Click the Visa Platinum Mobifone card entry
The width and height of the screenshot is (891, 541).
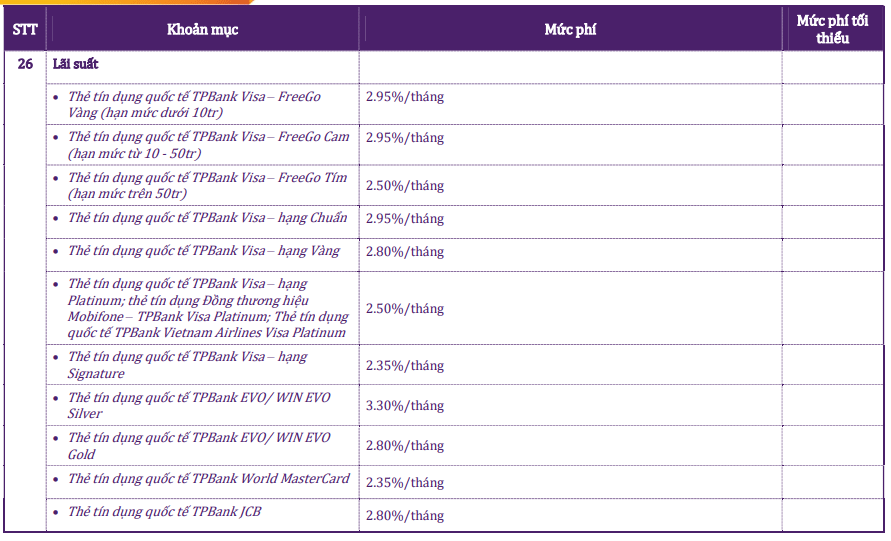click(208, 308)
